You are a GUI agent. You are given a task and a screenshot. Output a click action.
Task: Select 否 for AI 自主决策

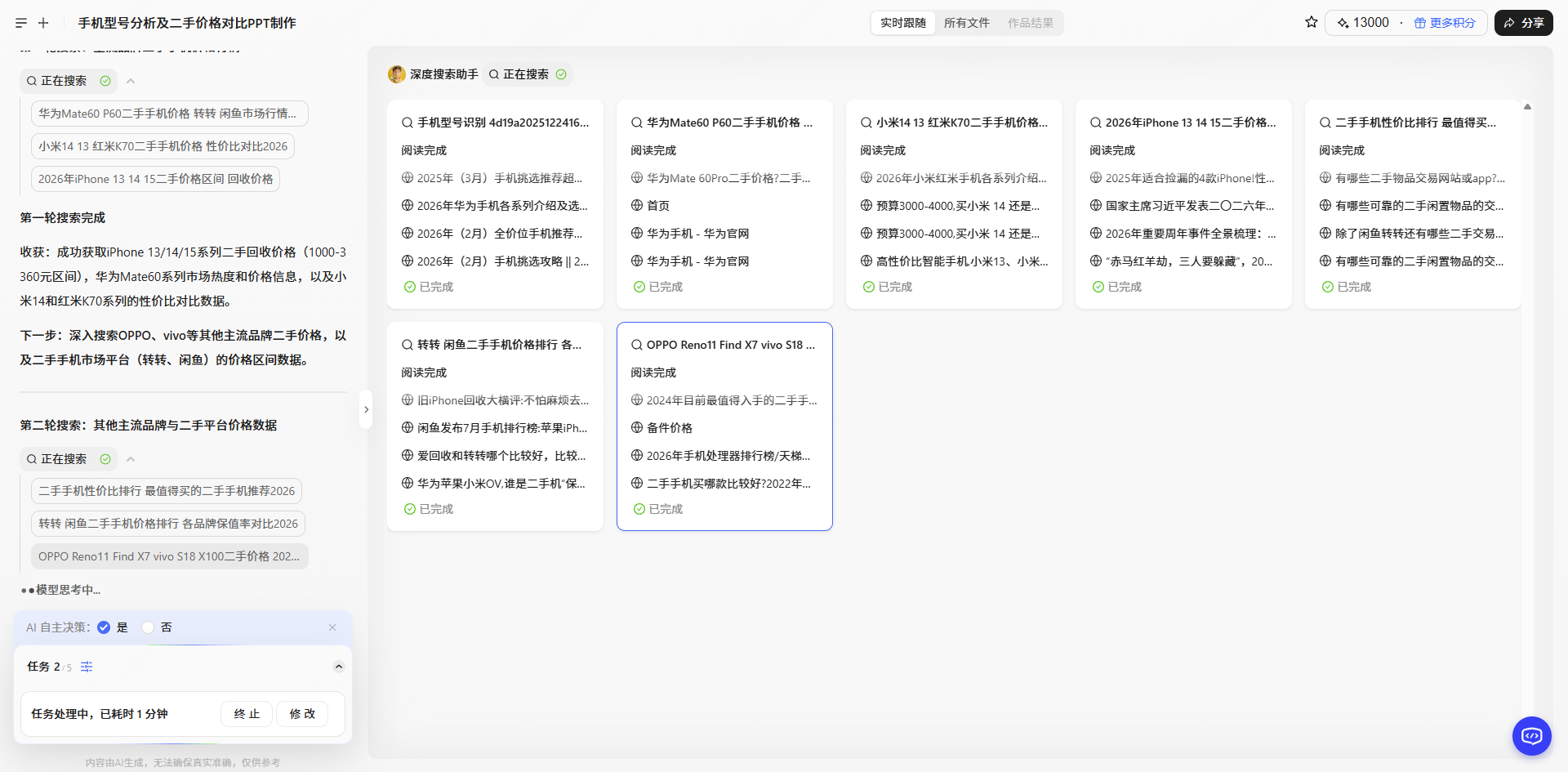click(147, 627)
